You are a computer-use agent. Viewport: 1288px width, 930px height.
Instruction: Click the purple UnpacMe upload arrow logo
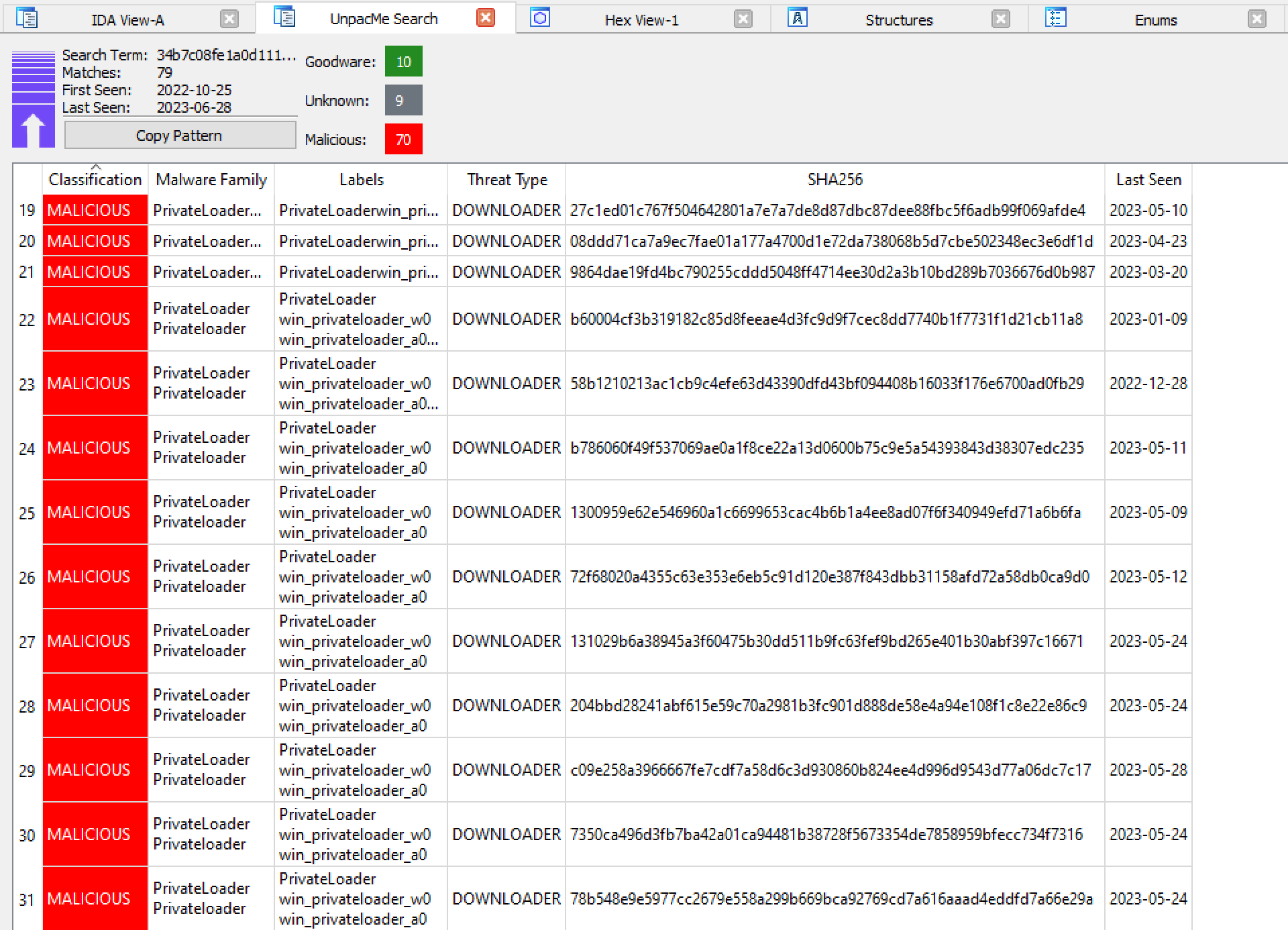click(x=33, y=99)
